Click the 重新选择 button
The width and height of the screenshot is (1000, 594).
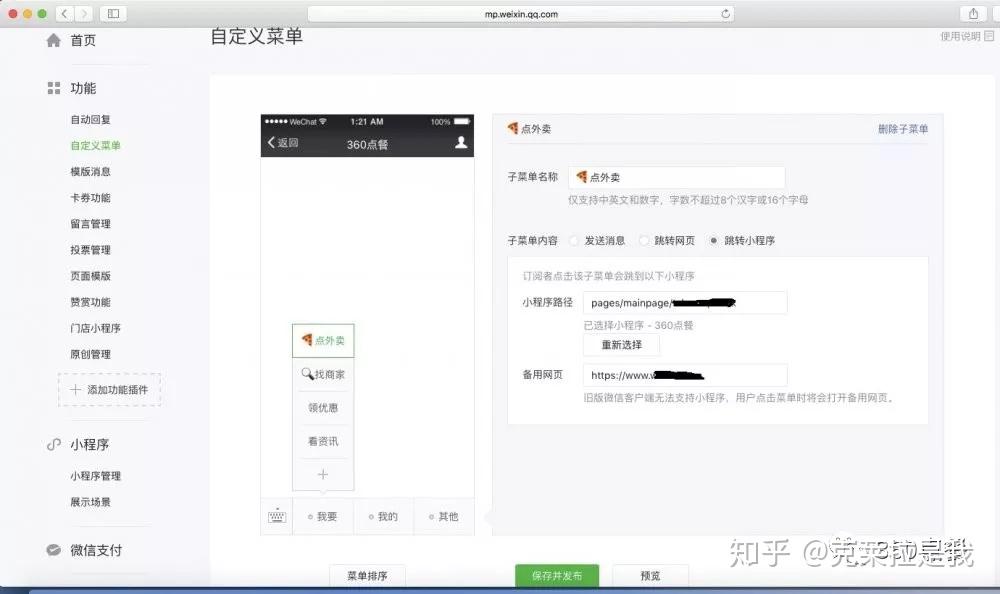click(622, 345)
